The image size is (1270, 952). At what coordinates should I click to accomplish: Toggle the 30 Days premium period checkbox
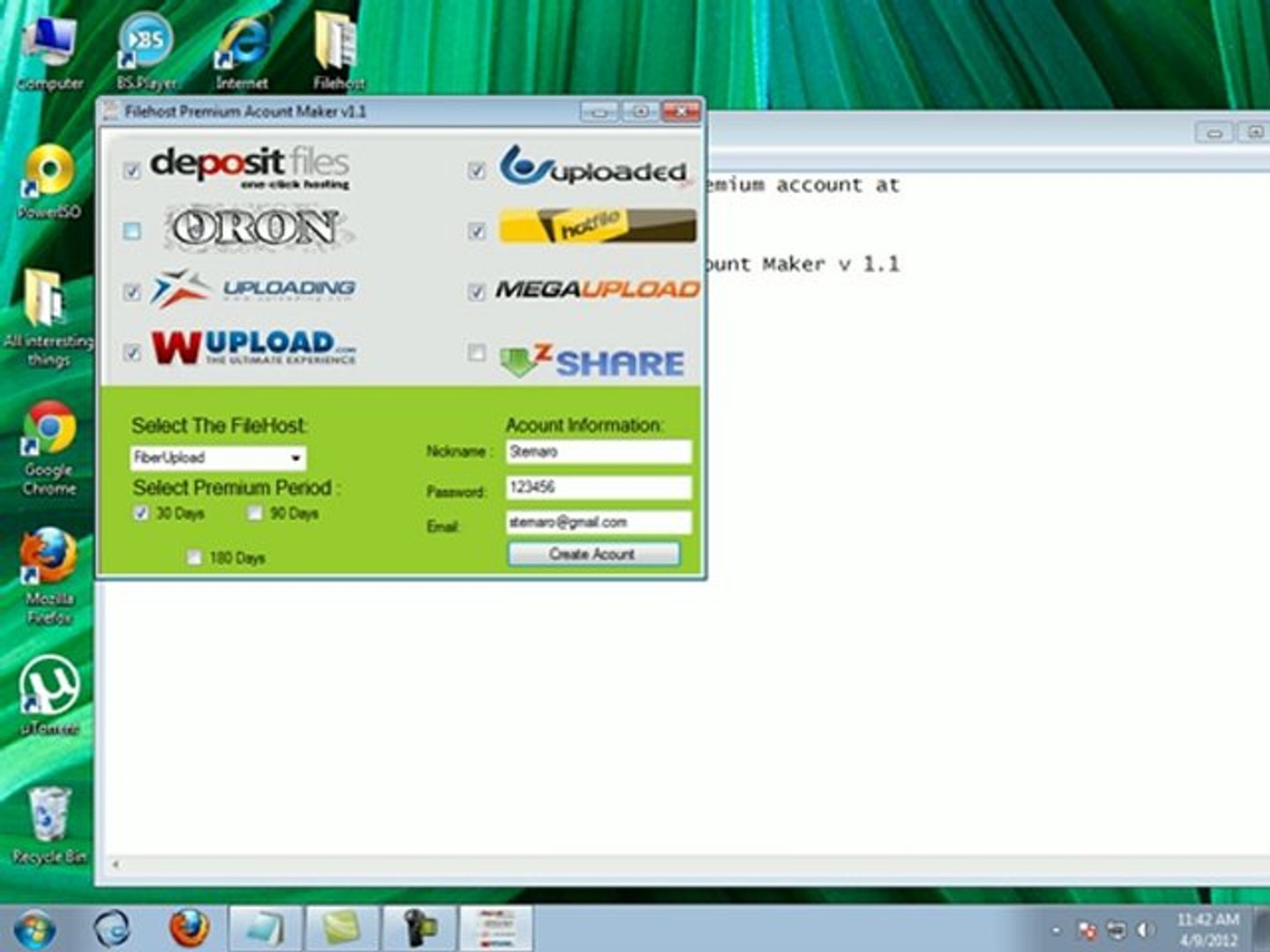[x=141, y=513]
